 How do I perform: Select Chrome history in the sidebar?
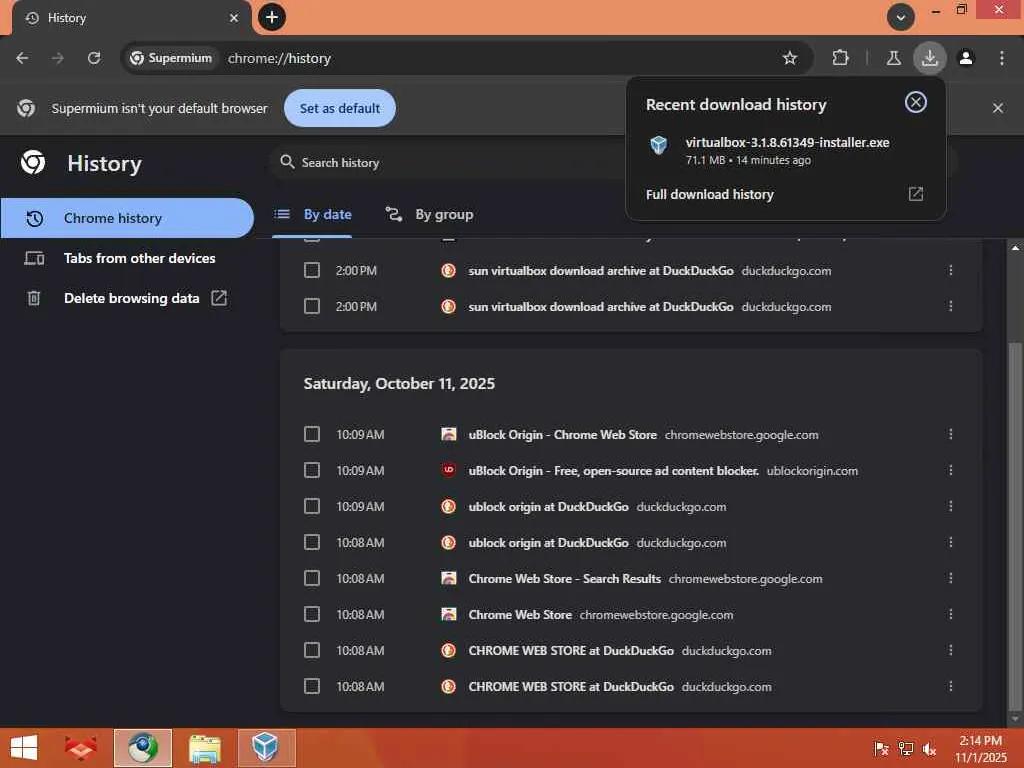point(127,218)
